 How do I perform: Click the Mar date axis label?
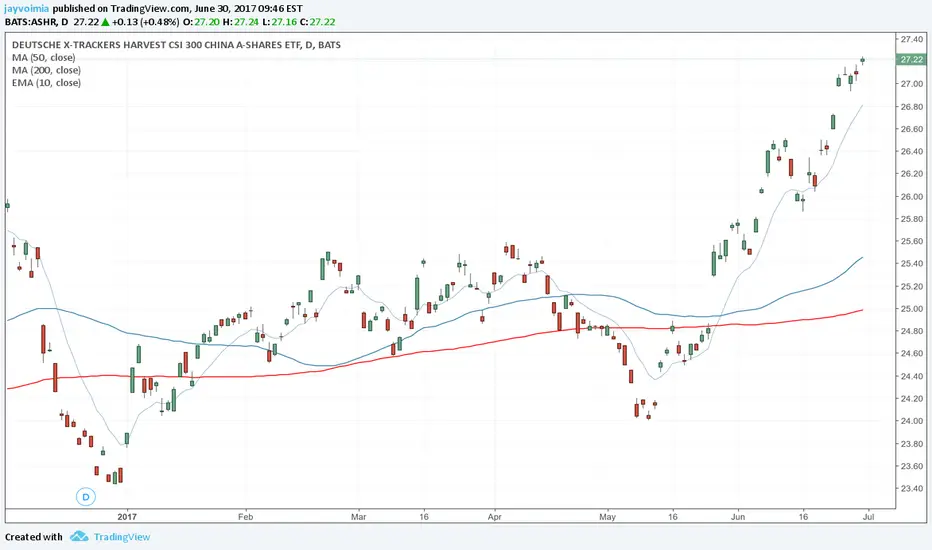(x=358, y=517)
